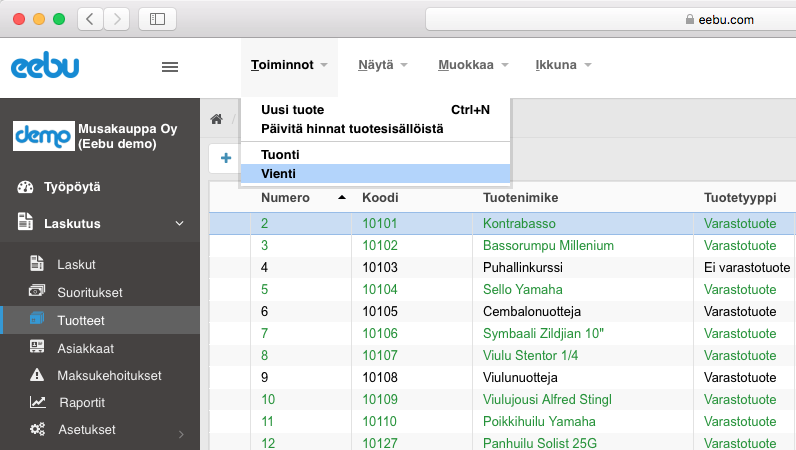Image resolution: width=796 pixels, height=450 pixels.
Task: Open the Ikkuna dropdown menu
Action: [563, 66]
